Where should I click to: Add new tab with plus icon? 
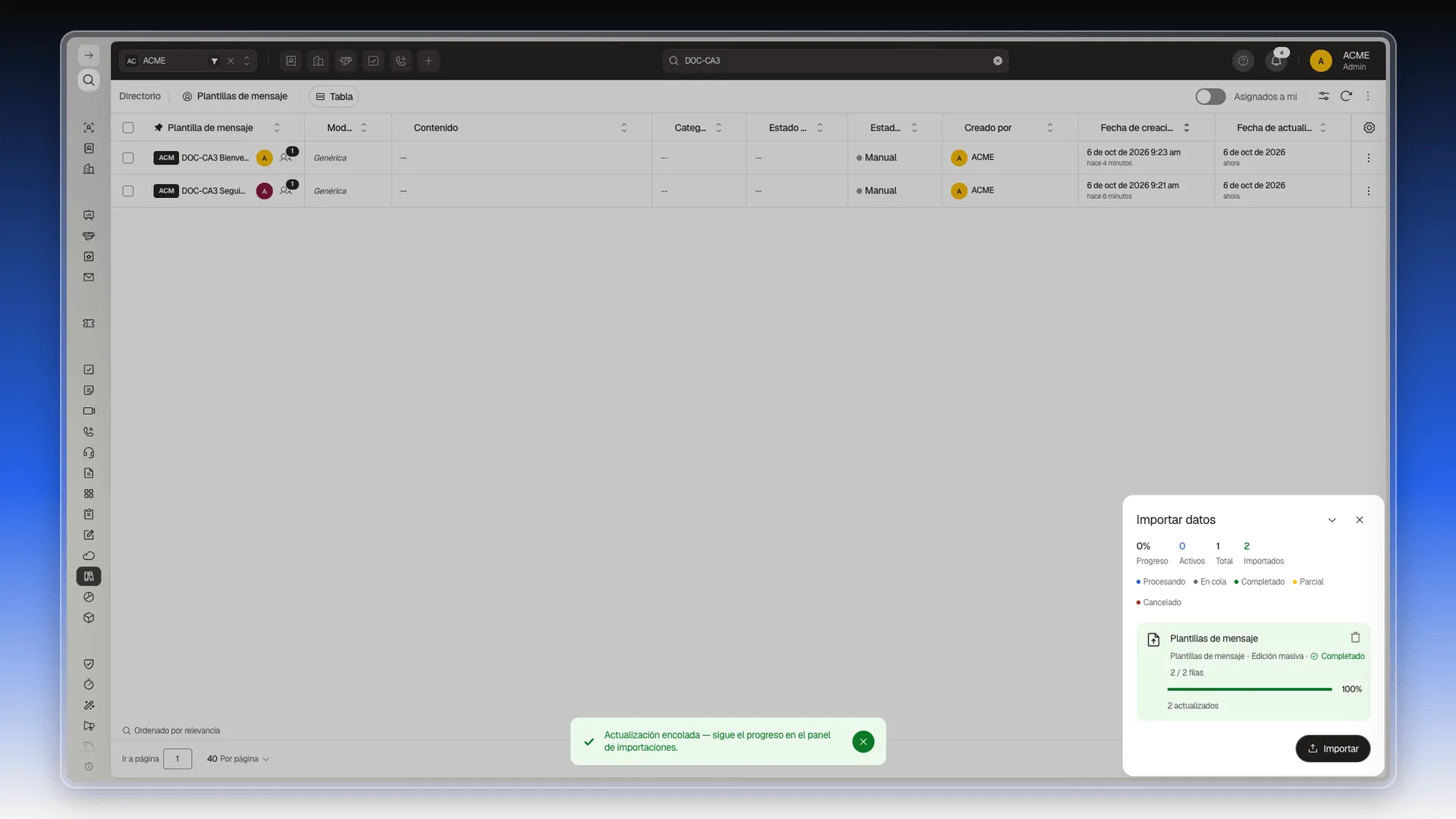(x=428, y=61)
